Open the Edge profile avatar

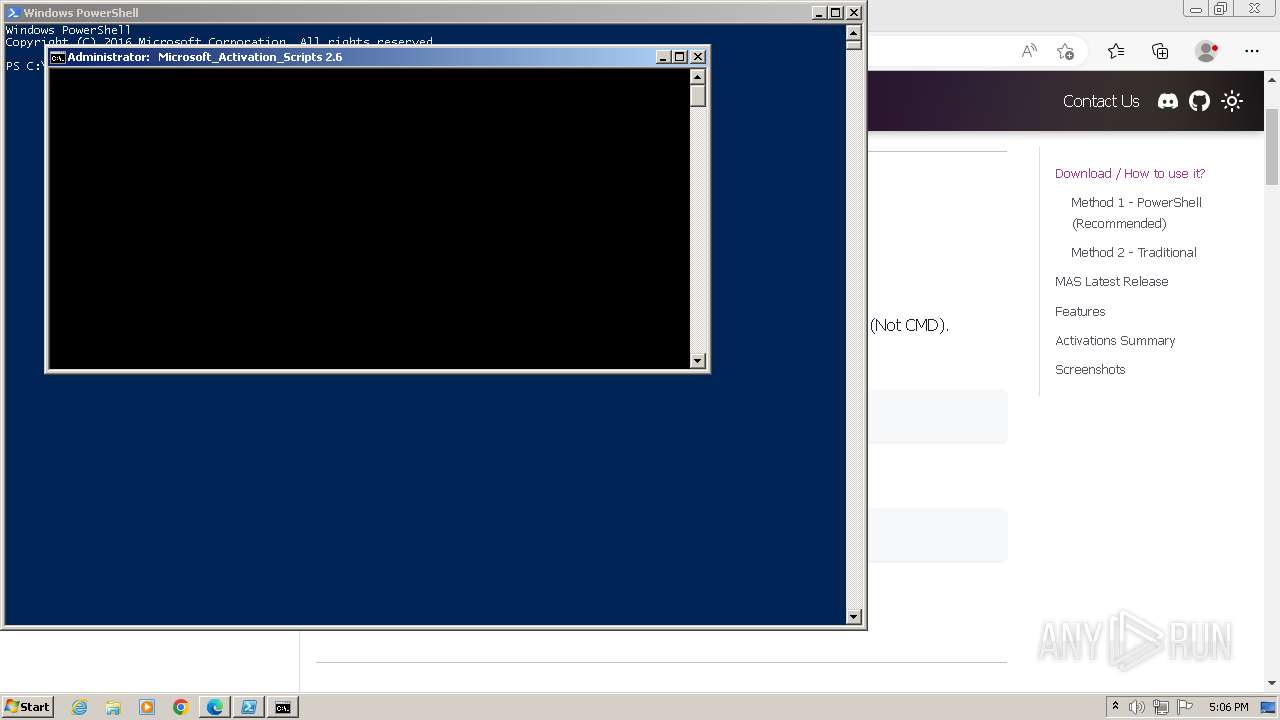tap(1207, 51)
